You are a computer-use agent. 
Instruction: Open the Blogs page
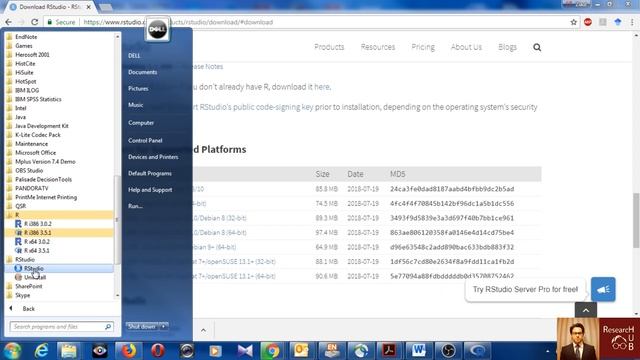click(x=507, y=47)
